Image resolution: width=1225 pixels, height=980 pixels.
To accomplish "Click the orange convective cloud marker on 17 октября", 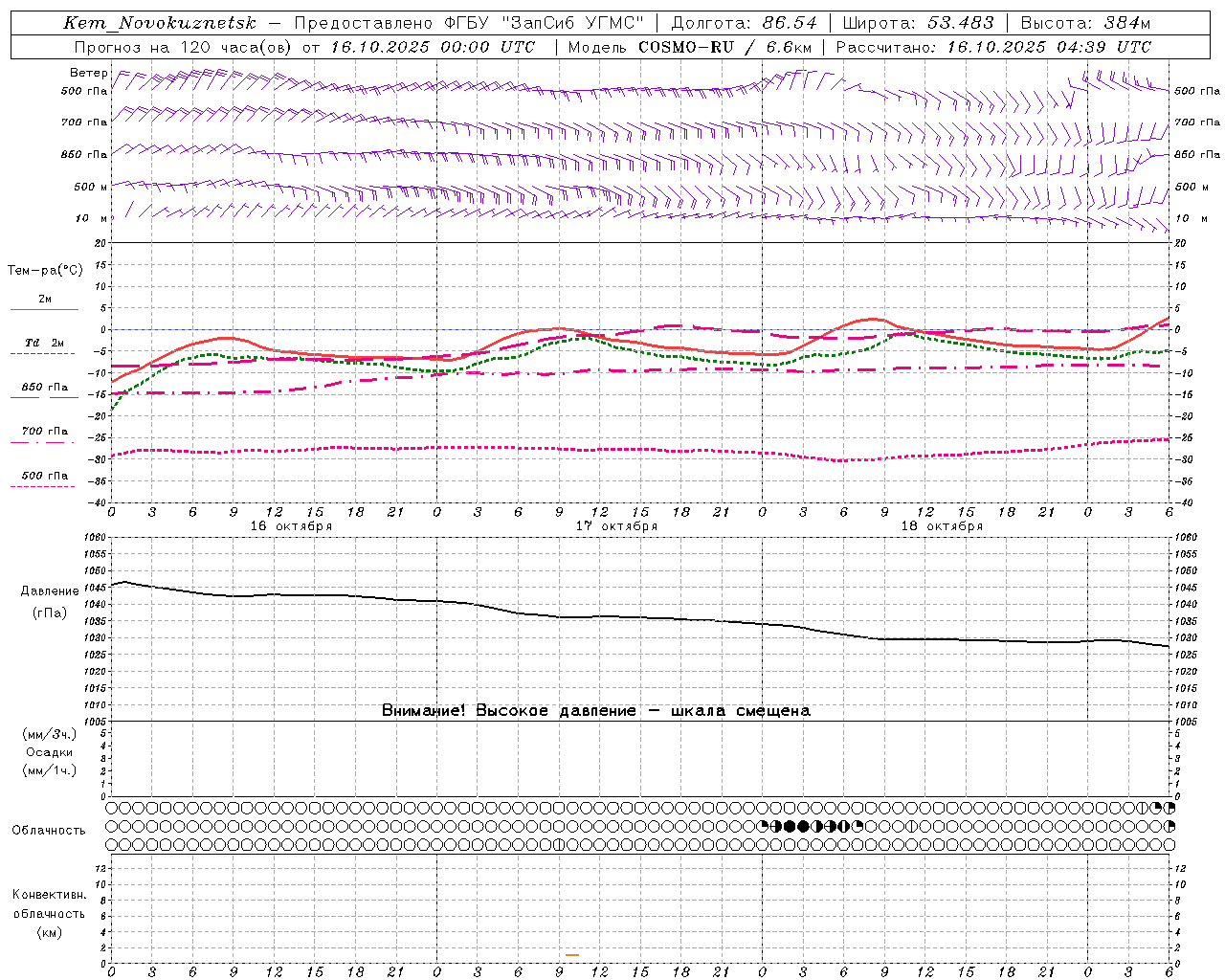I will coord(572,955).
